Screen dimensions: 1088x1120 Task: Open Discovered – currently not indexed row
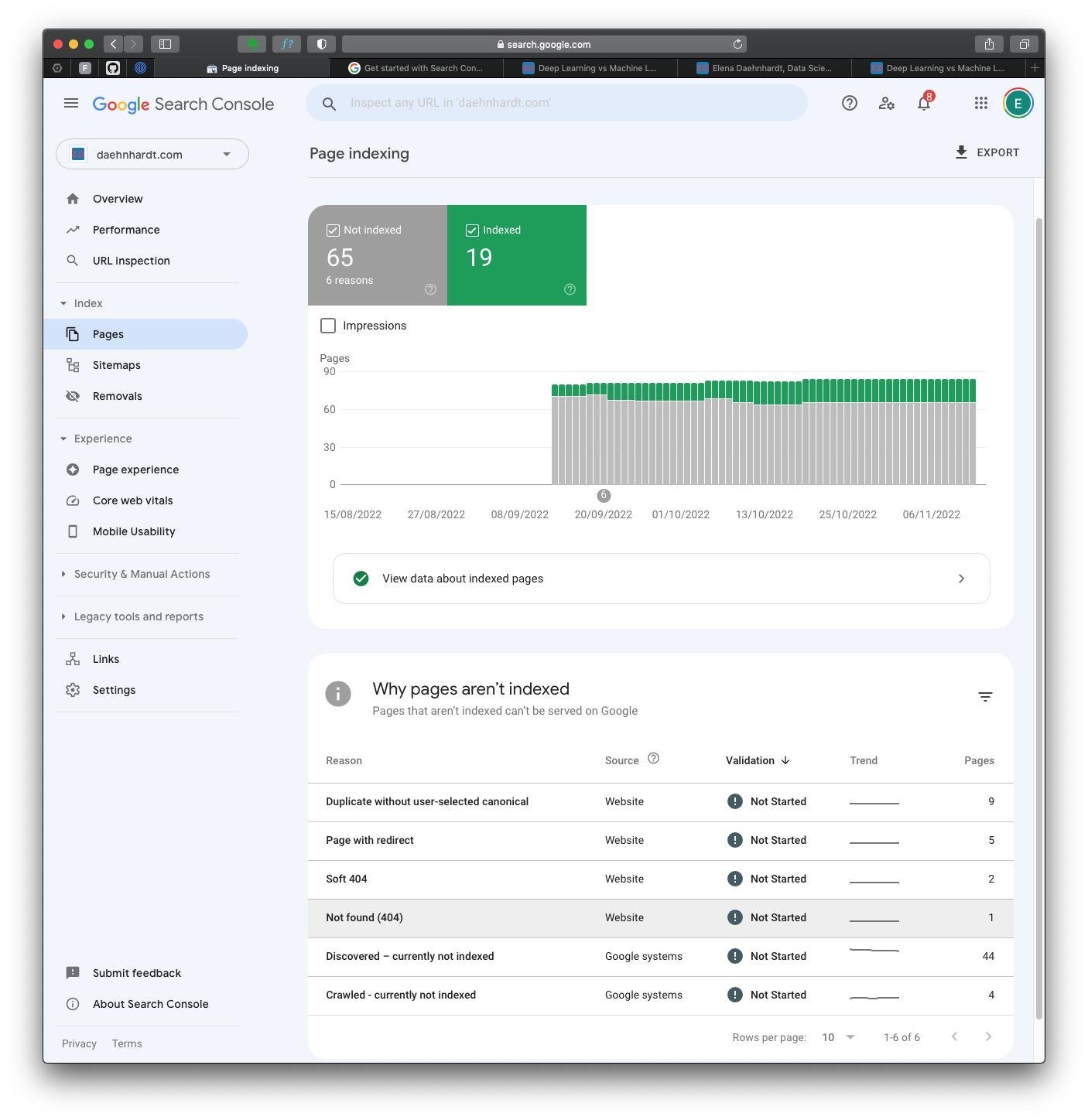pyautogui.click(x=661, y=957)
